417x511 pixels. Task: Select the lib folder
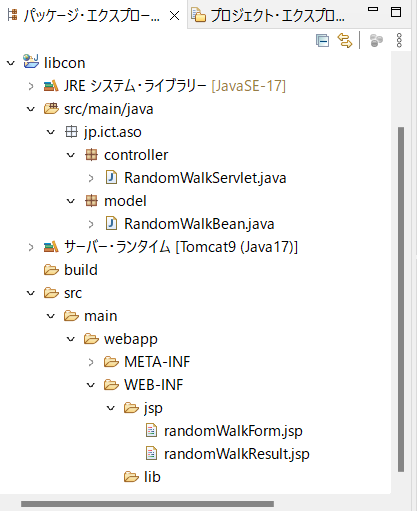tap(142, 477)
